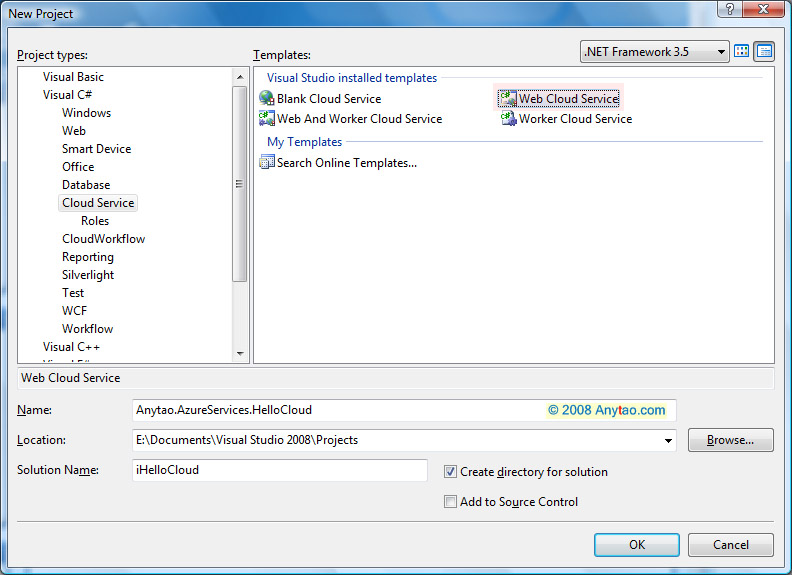This screenshot has height=575, width=792.
Task: Select Windows under Visual C#
Action: pyautogui.click(x=86, y=113)
